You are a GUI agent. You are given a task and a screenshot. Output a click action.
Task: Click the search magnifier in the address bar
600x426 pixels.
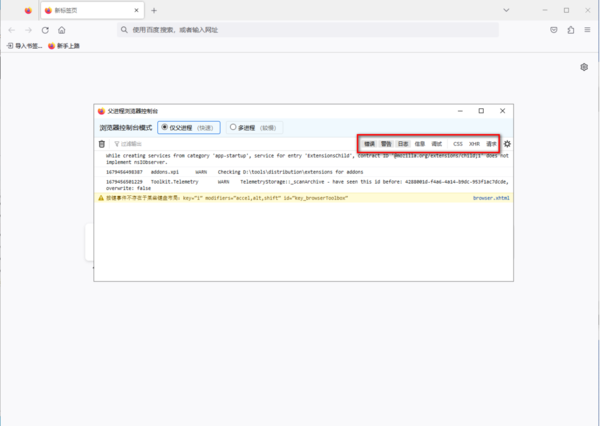point(124,30)
